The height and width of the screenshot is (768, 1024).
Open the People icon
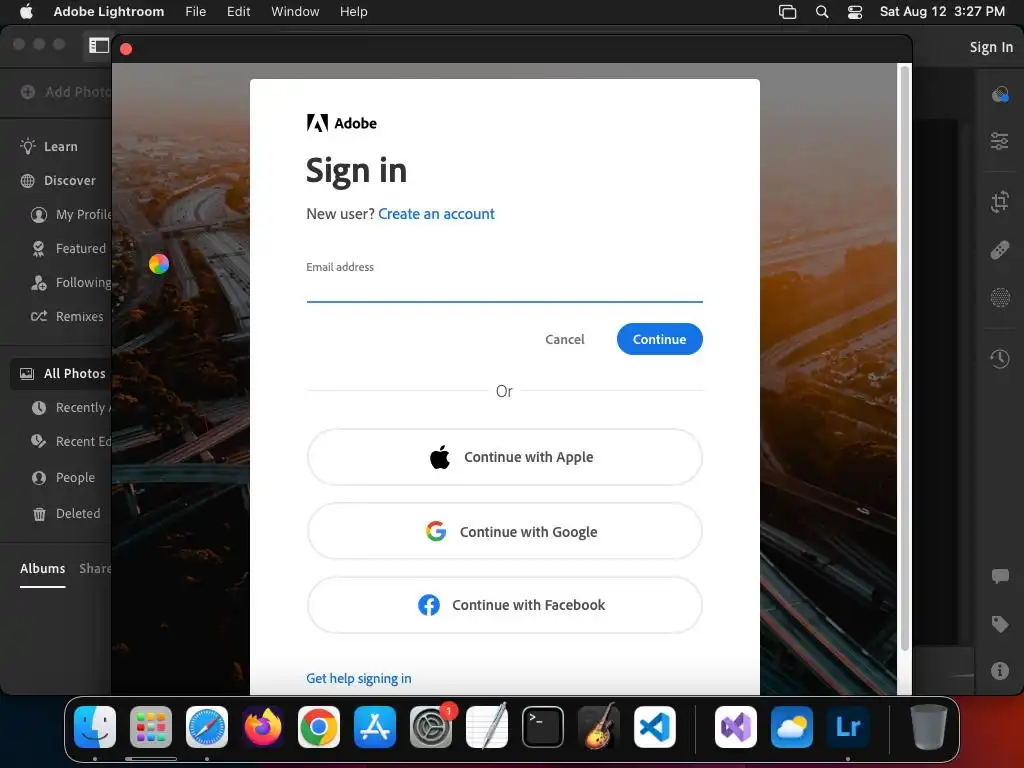pyautogui.click(x=39, y=478)
